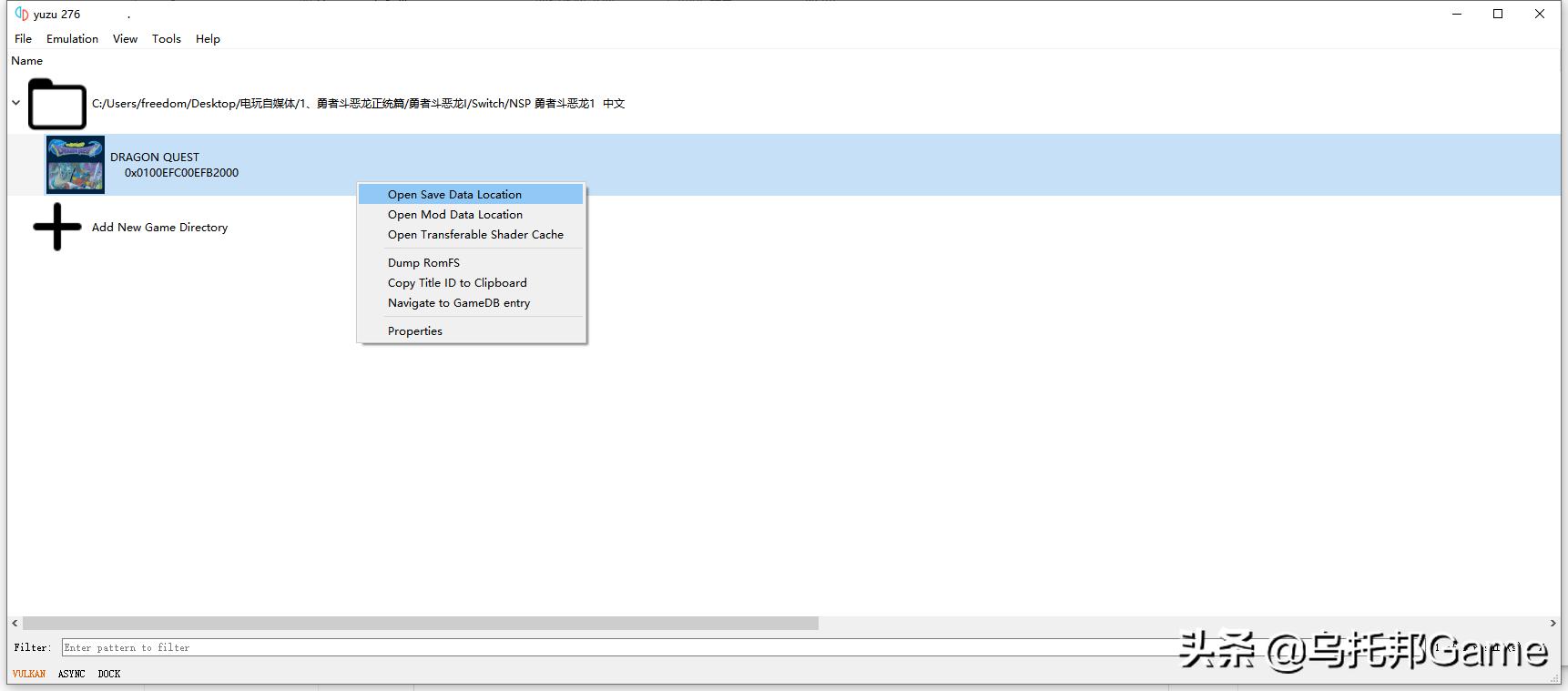Toggle the VULKAN renderer status button
Viewport: 1568px width, 691px height.
[29, 674]
